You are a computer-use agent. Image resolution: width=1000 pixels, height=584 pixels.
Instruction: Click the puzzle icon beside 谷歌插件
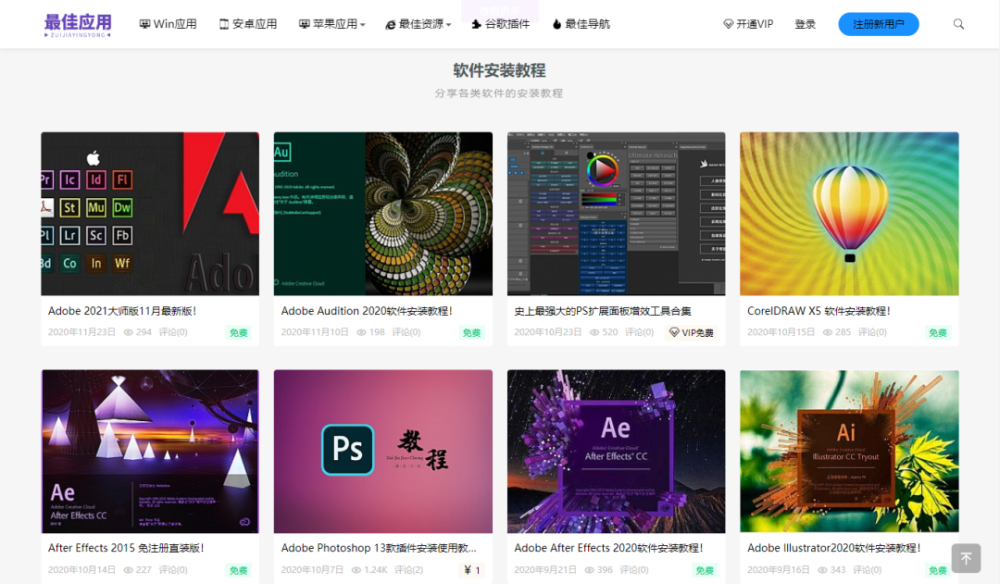pos(476,24)
